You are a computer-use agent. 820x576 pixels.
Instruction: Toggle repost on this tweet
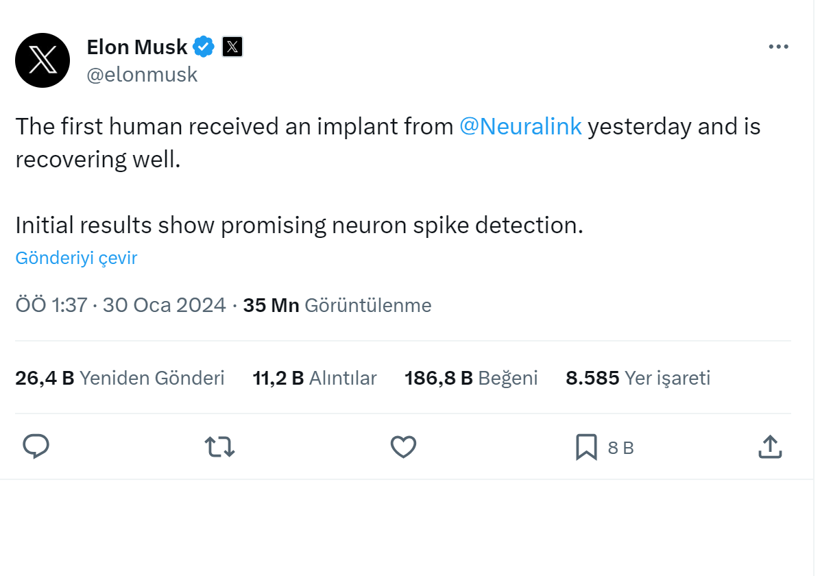click(219, 447)
